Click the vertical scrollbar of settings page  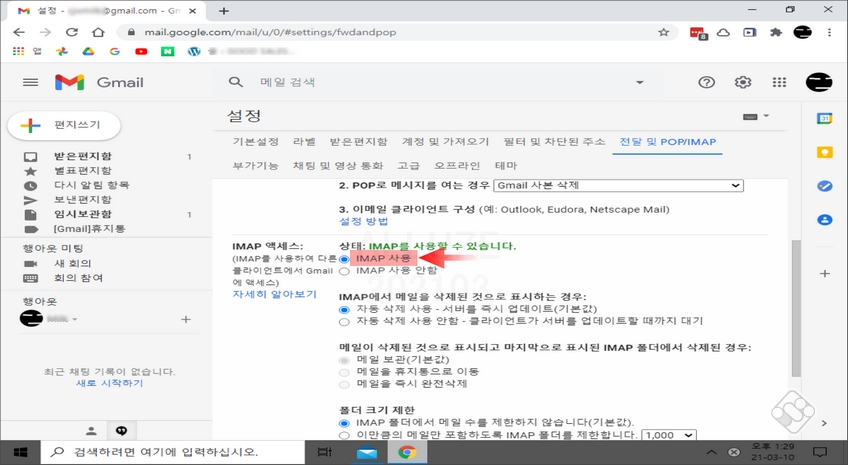pyautogui.click(x=796, y=308)
